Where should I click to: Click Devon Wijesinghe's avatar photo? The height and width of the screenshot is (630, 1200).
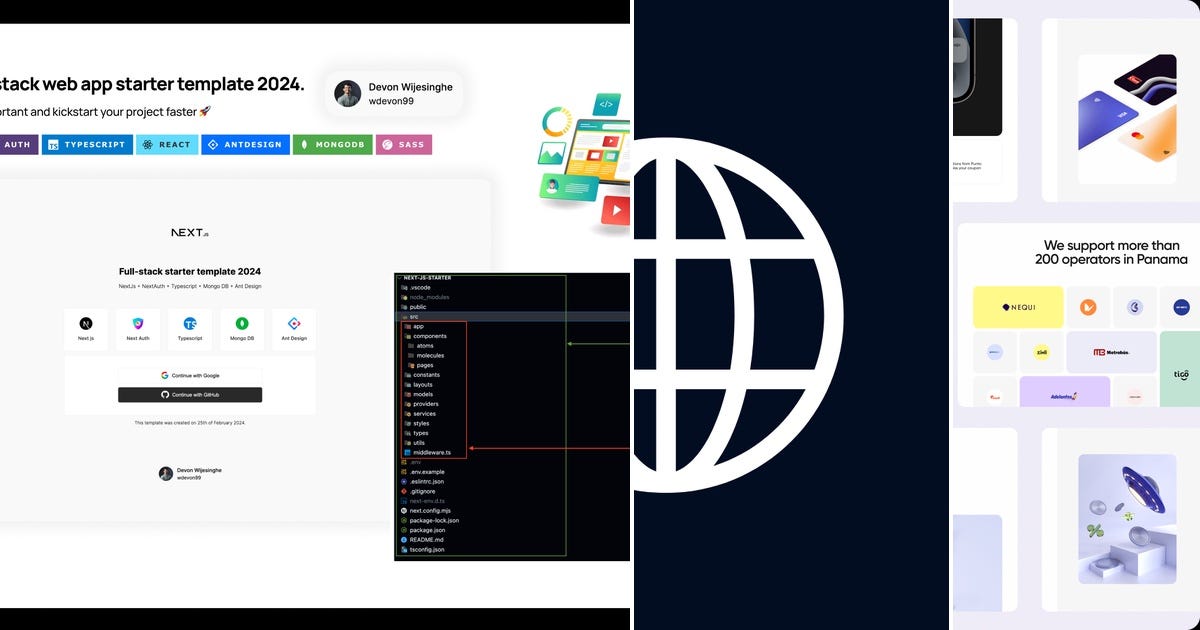347,91
